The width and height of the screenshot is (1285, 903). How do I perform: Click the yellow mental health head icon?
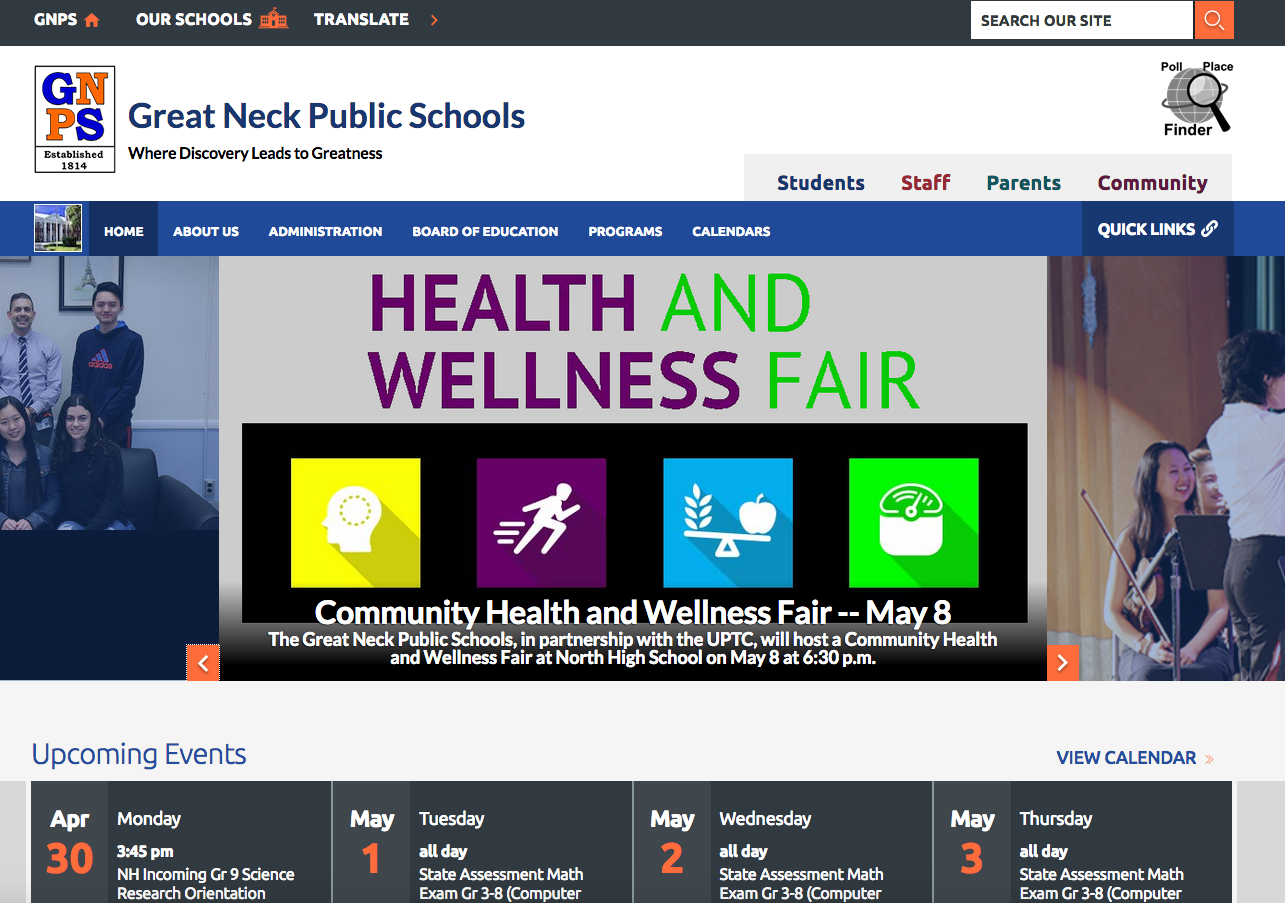click(x=355, y=522)
